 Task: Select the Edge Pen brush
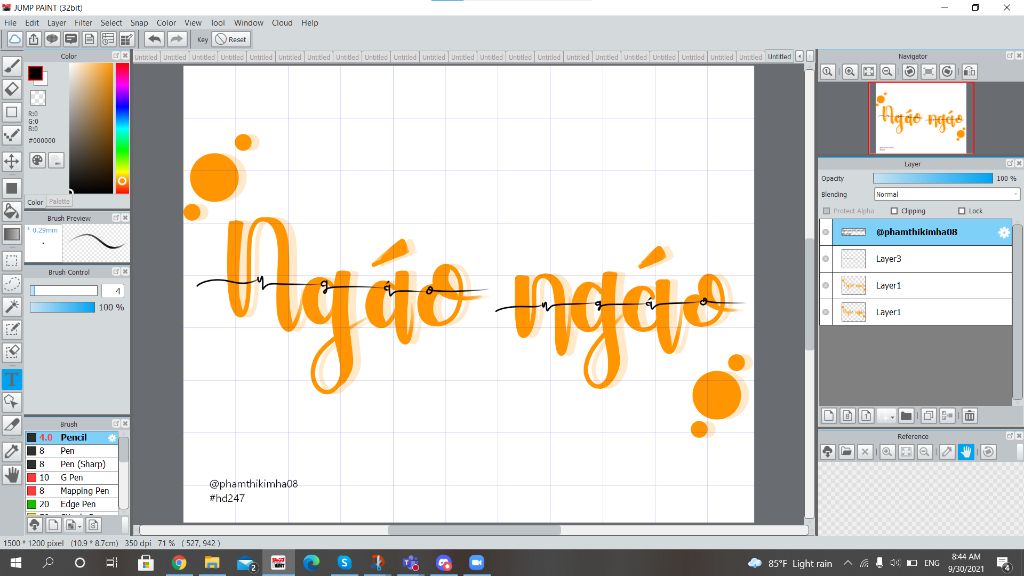pyautogui.click(x=72, y=504)
